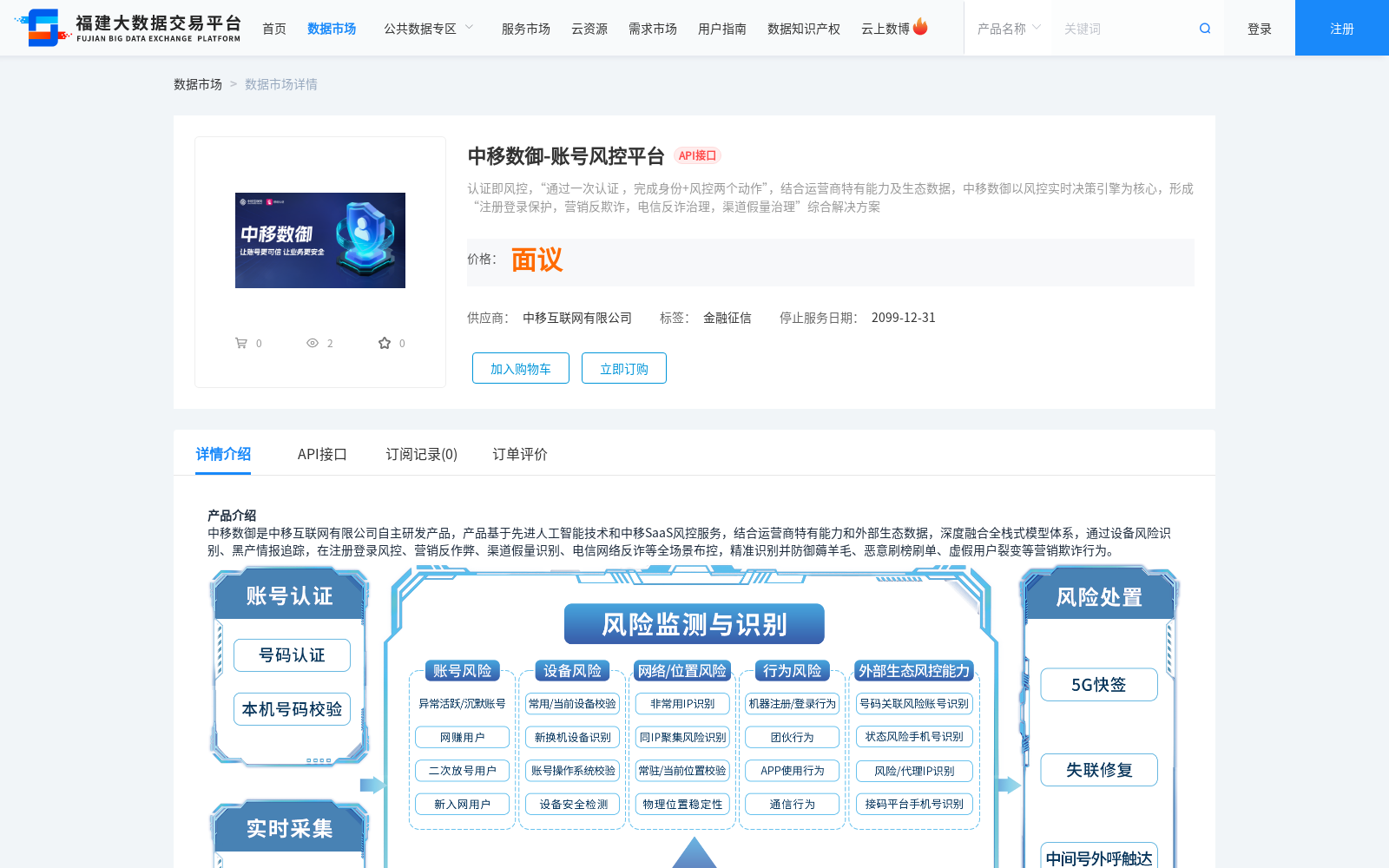Click 5G快签 box in diagram

pos(1099,685)
